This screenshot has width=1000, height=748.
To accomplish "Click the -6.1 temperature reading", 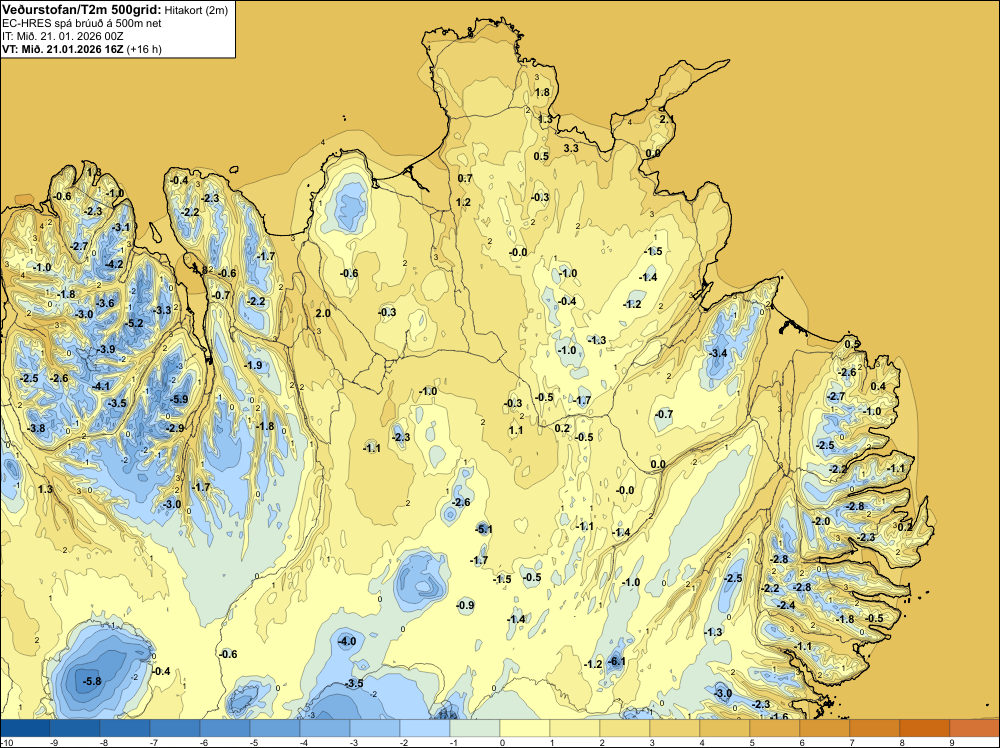I will pyautogui.click(x=617, y=661).
